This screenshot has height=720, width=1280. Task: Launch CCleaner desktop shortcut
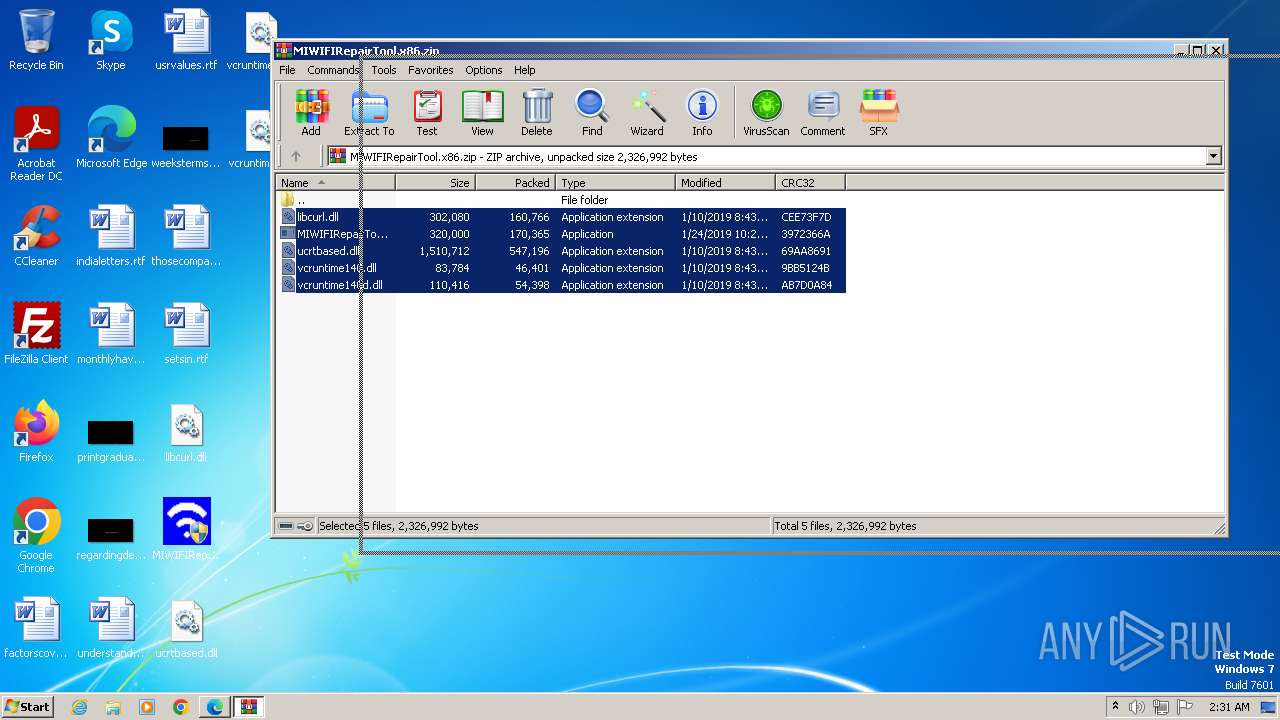(x=36, y=236)
